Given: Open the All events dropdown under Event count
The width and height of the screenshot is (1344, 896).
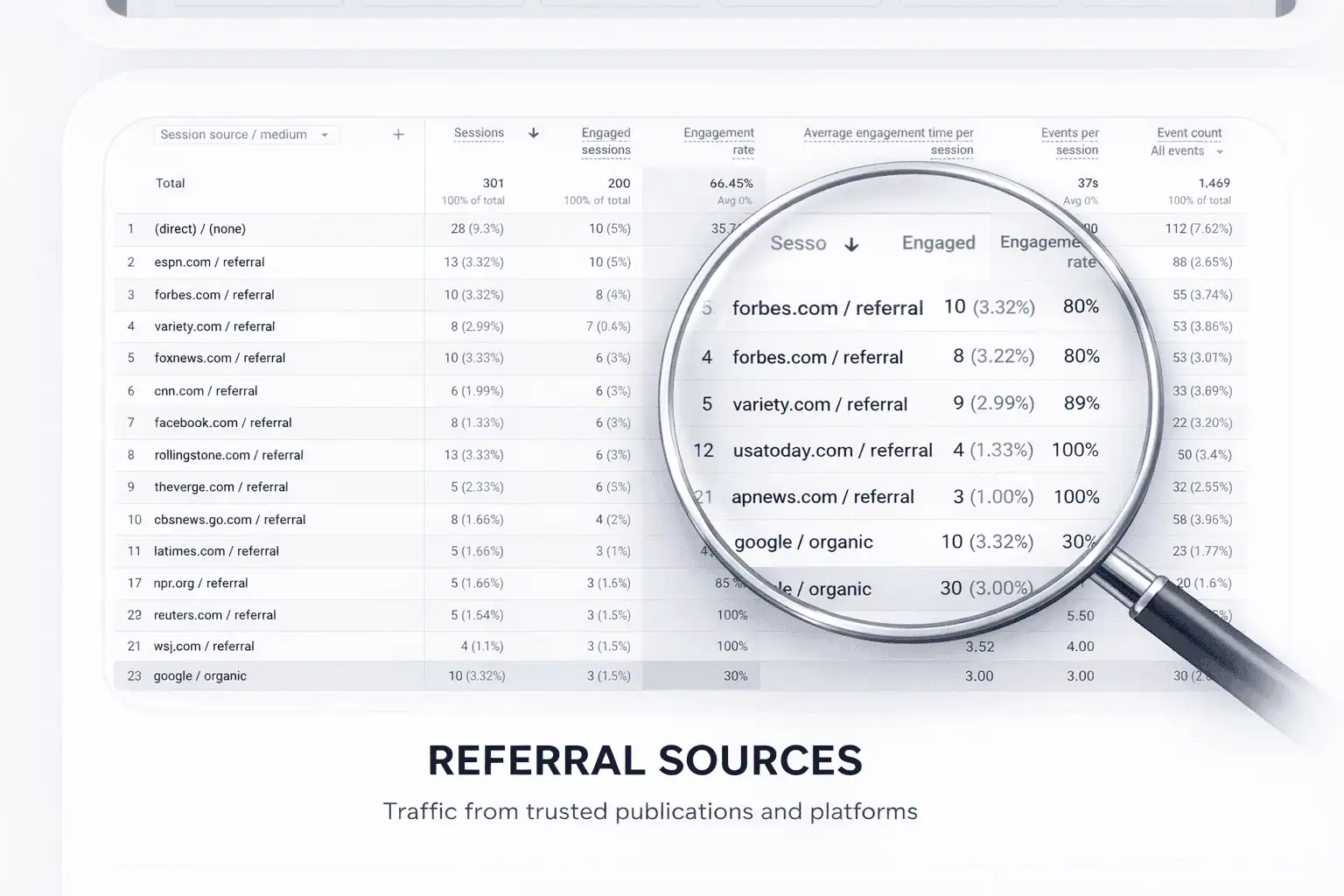Looking at the screenshot, I should (1179, 150).
